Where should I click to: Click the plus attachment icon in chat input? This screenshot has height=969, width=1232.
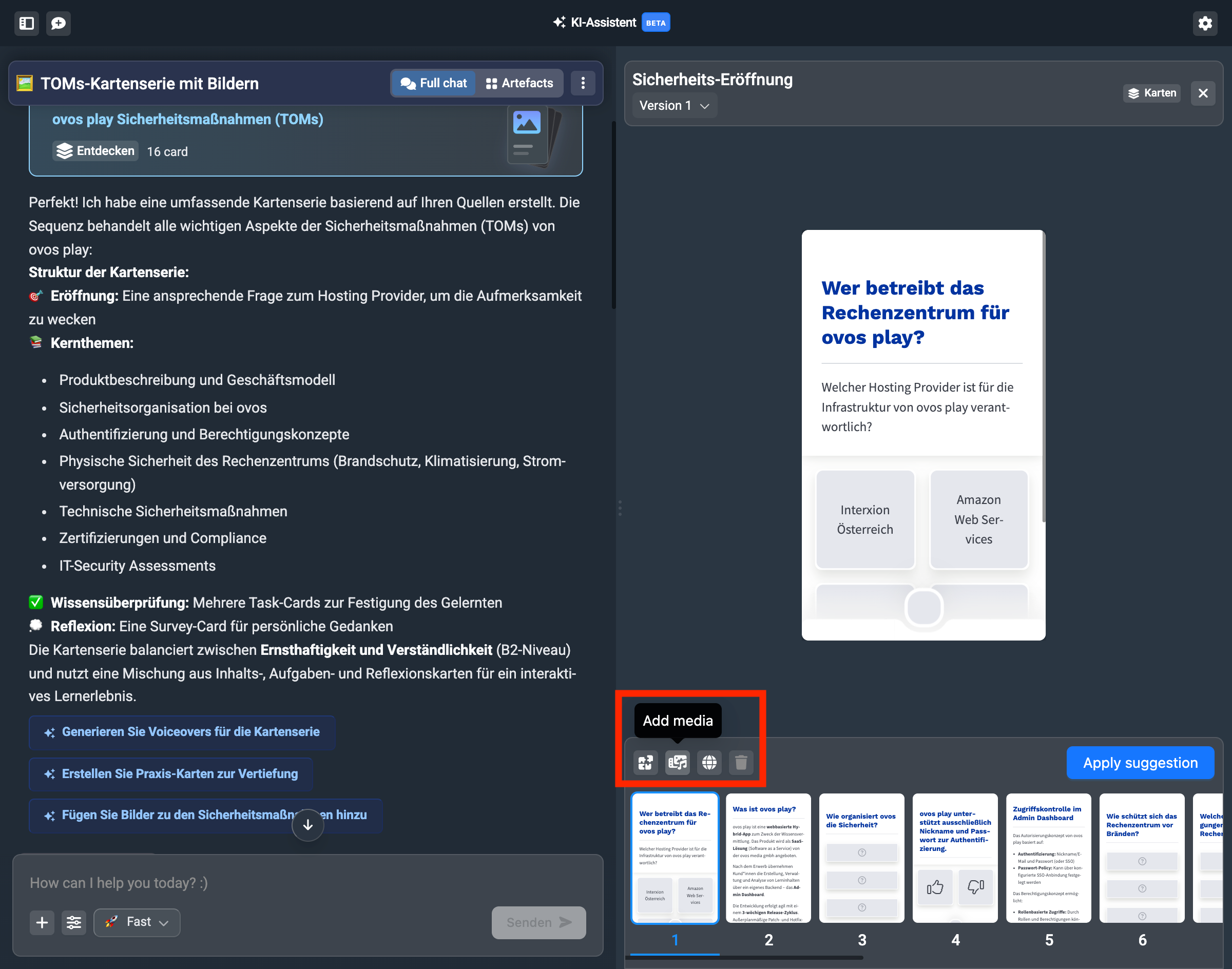coord(42,922)
